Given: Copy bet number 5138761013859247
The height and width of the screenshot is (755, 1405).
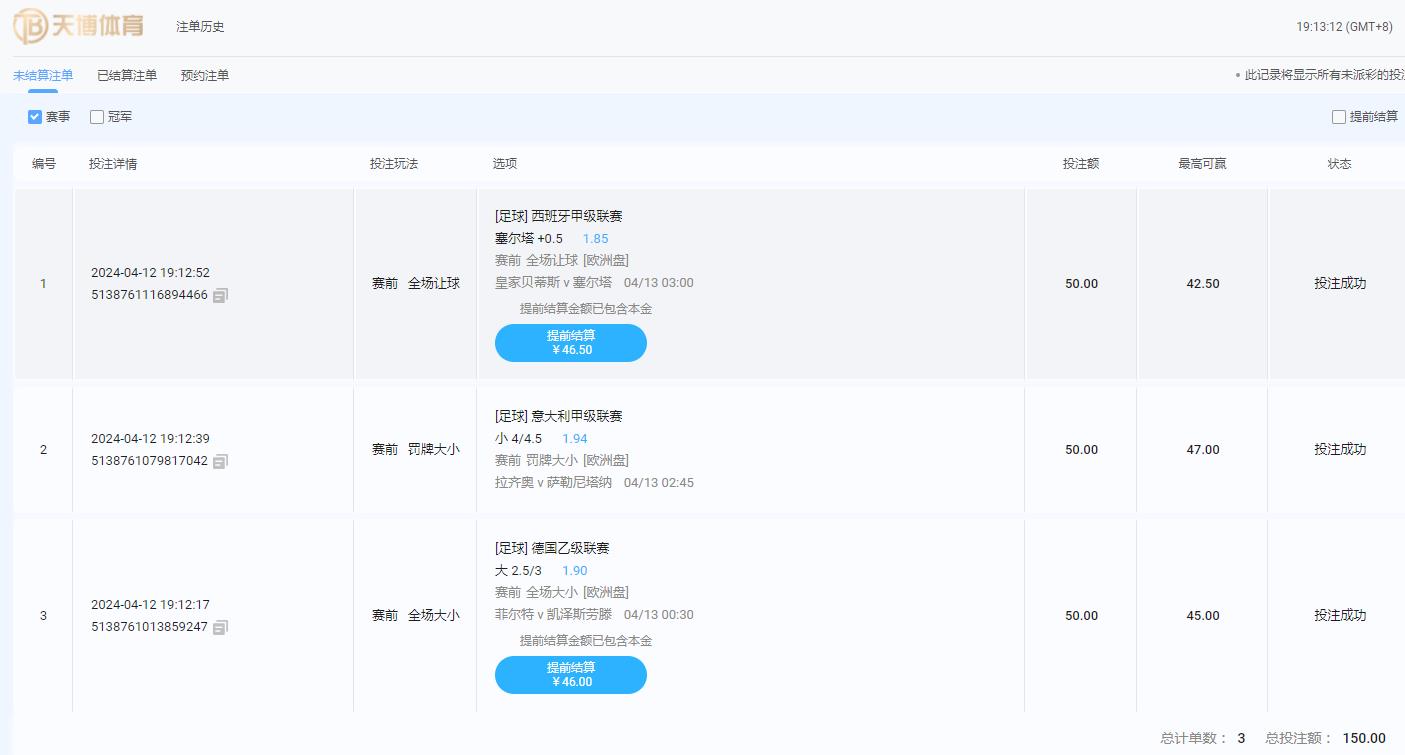Looking at the screenshot, I should [x=221, y=628].
